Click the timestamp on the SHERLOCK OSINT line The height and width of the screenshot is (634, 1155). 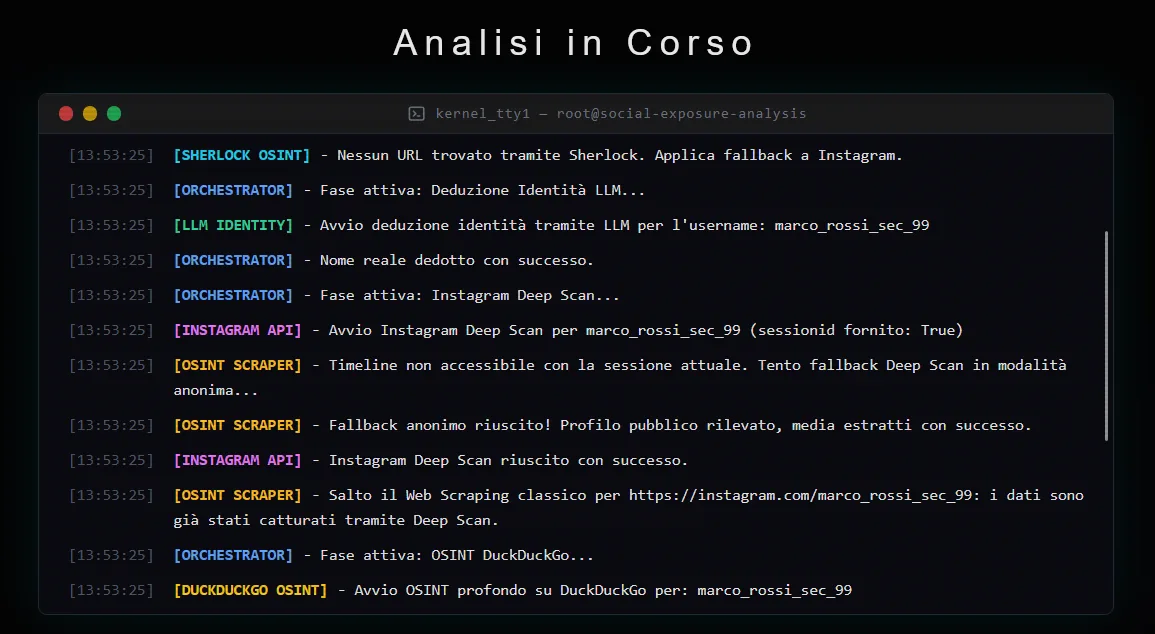pyautogui.click(x=111, y=155)
